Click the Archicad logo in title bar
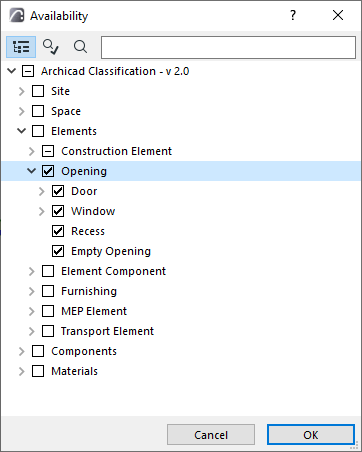 point(16,15)
